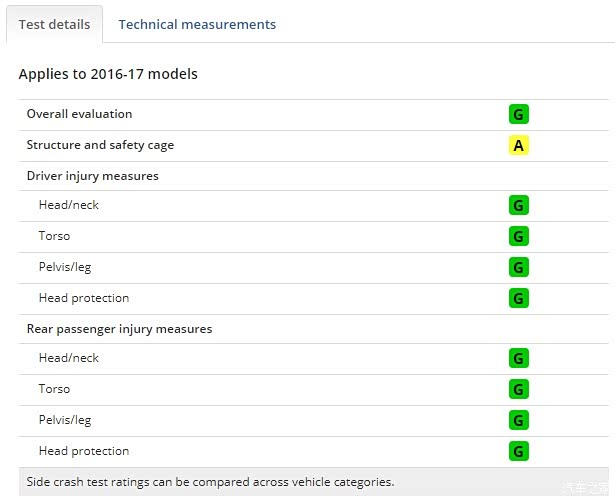
Task: Click the Structure and safety cage label
Action: (x=100, y=145)
